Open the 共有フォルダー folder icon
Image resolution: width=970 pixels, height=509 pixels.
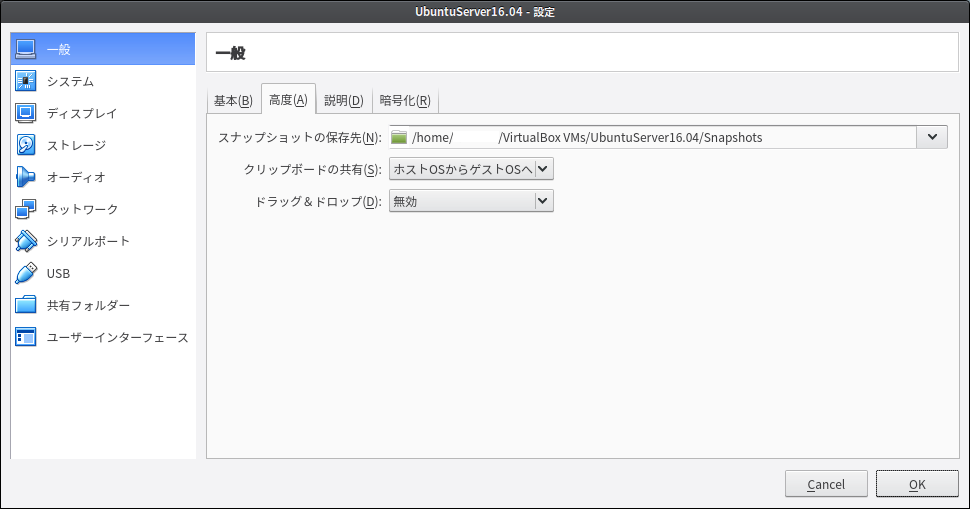(x=25, y=305)
